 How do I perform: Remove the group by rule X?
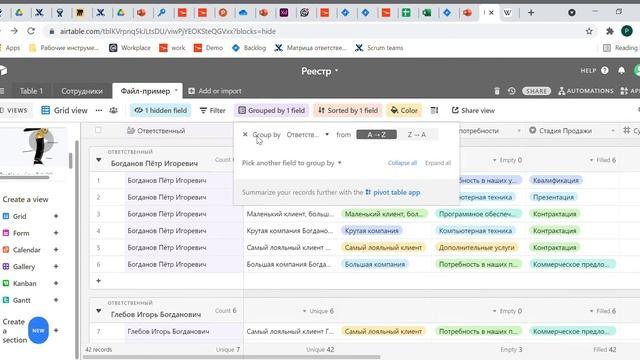click(245, 134)
